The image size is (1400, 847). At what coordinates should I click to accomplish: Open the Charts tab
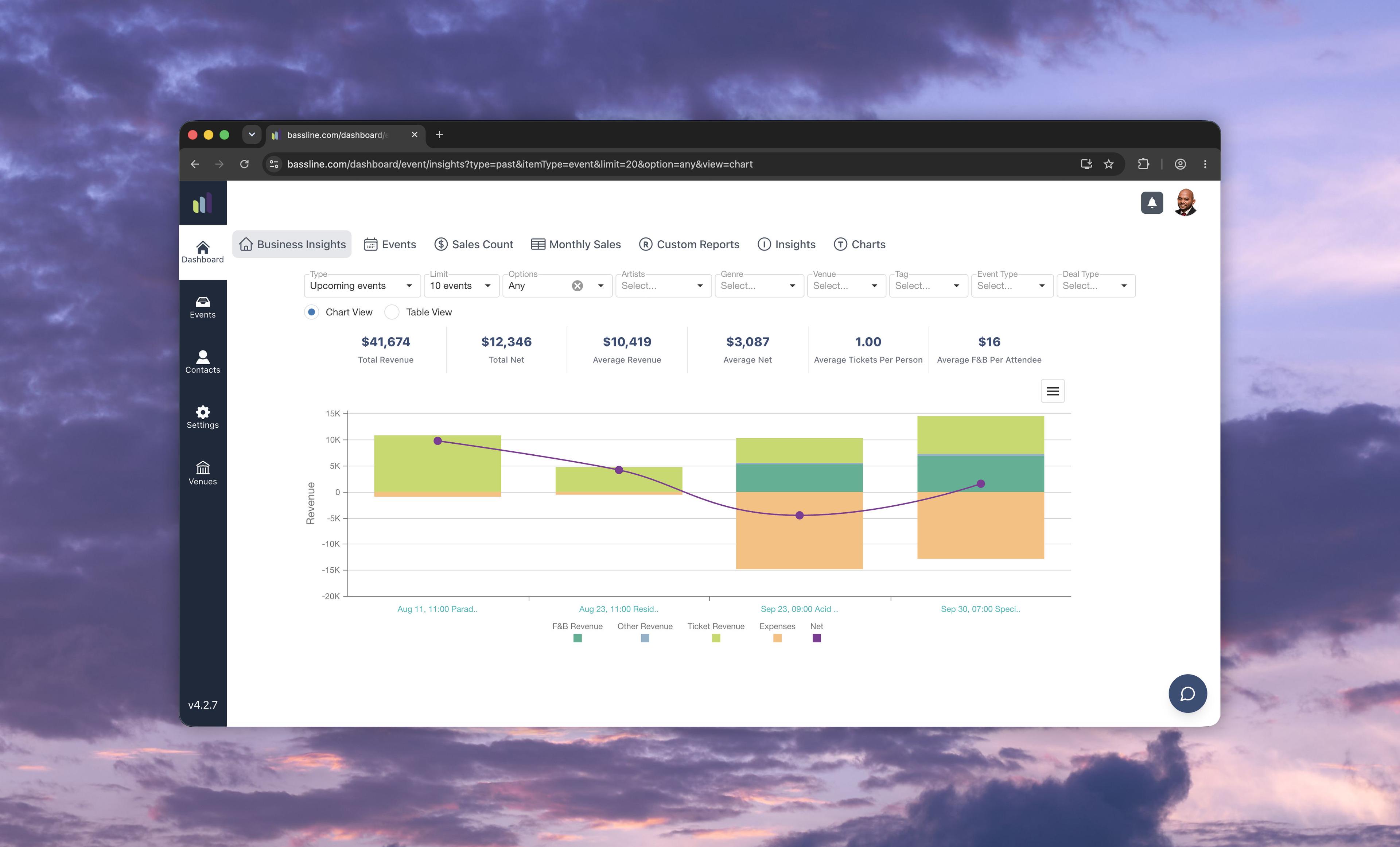pos(859,244)
